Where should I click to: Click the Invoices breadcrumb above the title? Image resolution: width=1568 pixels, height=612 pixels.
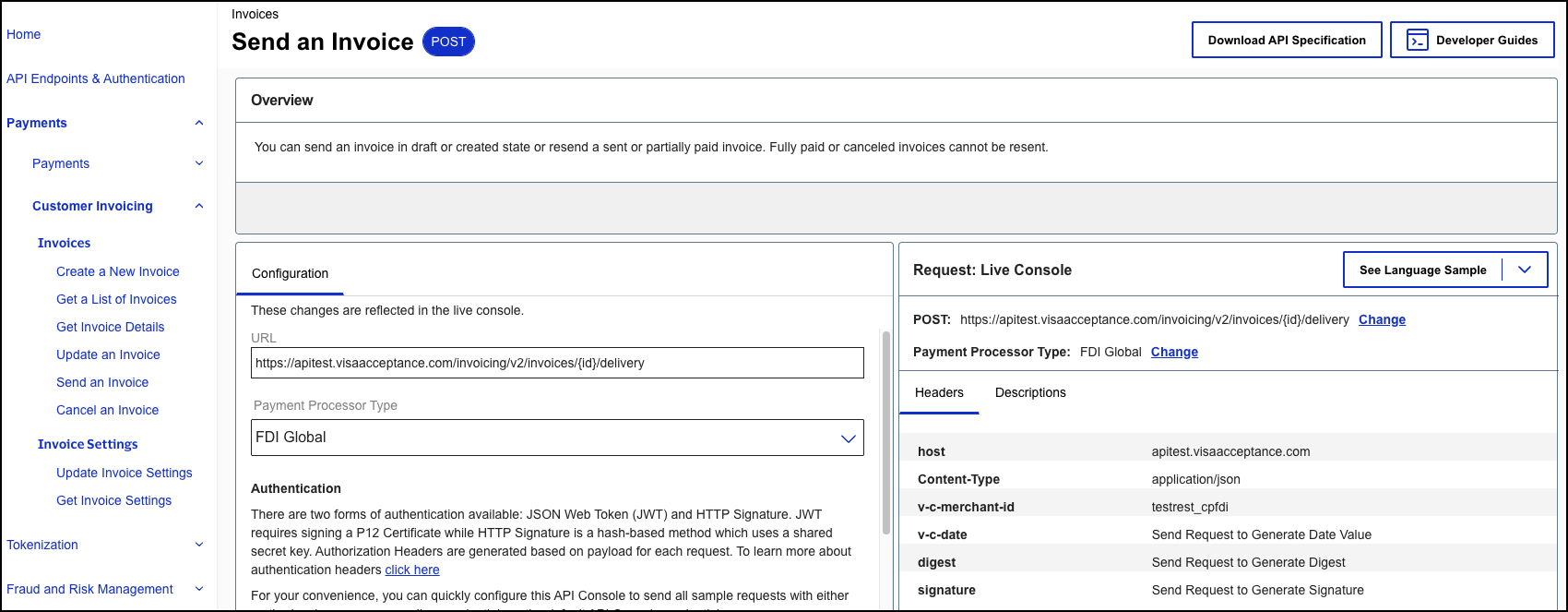(x=255, y=14)
